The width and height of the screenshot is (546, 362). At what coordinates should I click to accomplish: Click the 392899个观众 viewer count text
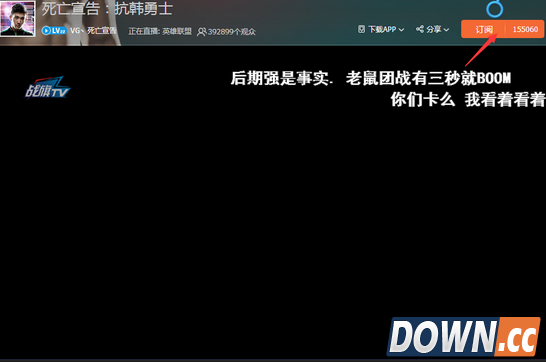click(232, 32)
